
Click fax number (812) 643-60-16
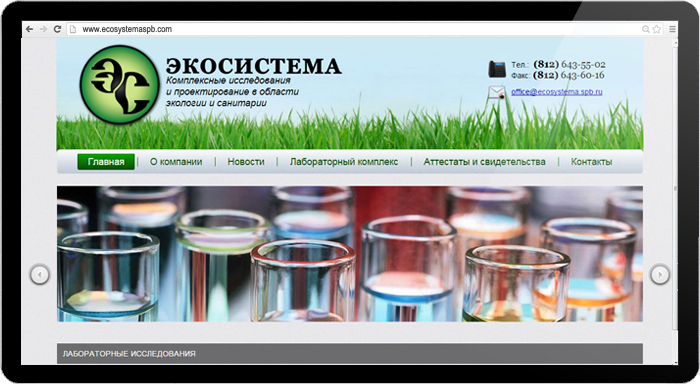coord(569,75)
